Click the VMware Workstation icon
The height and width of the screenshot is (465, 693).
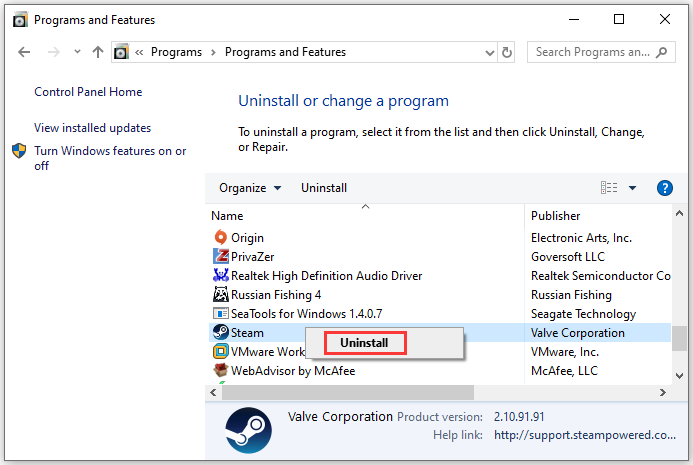[x=221, y=351]
